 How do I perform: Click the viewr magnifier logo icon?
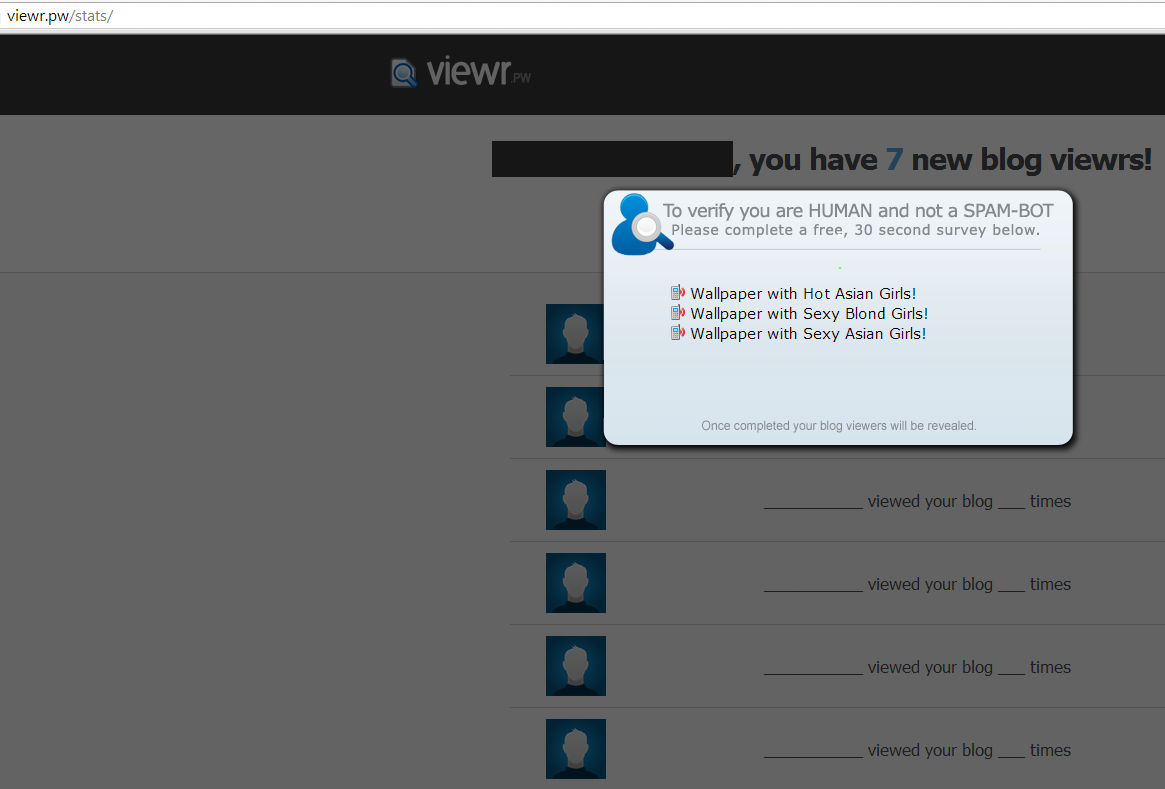404,73
